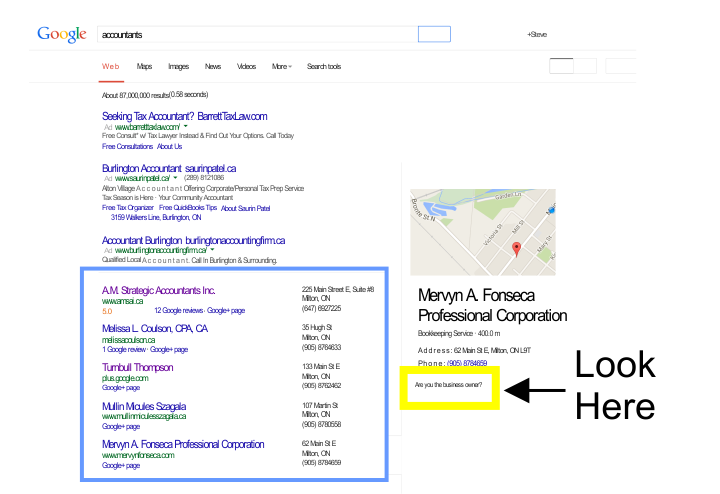This screenshot has width=720, height=494.
Task: Click the search box containing accountants
Action: [x=257, y=34]
